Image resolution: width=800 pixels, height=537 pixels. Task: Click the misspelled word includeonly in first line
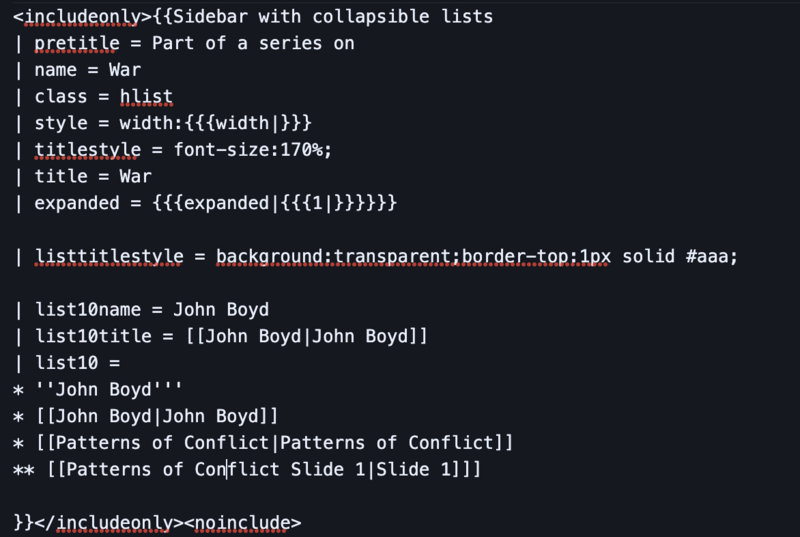(x=82, y=17)
